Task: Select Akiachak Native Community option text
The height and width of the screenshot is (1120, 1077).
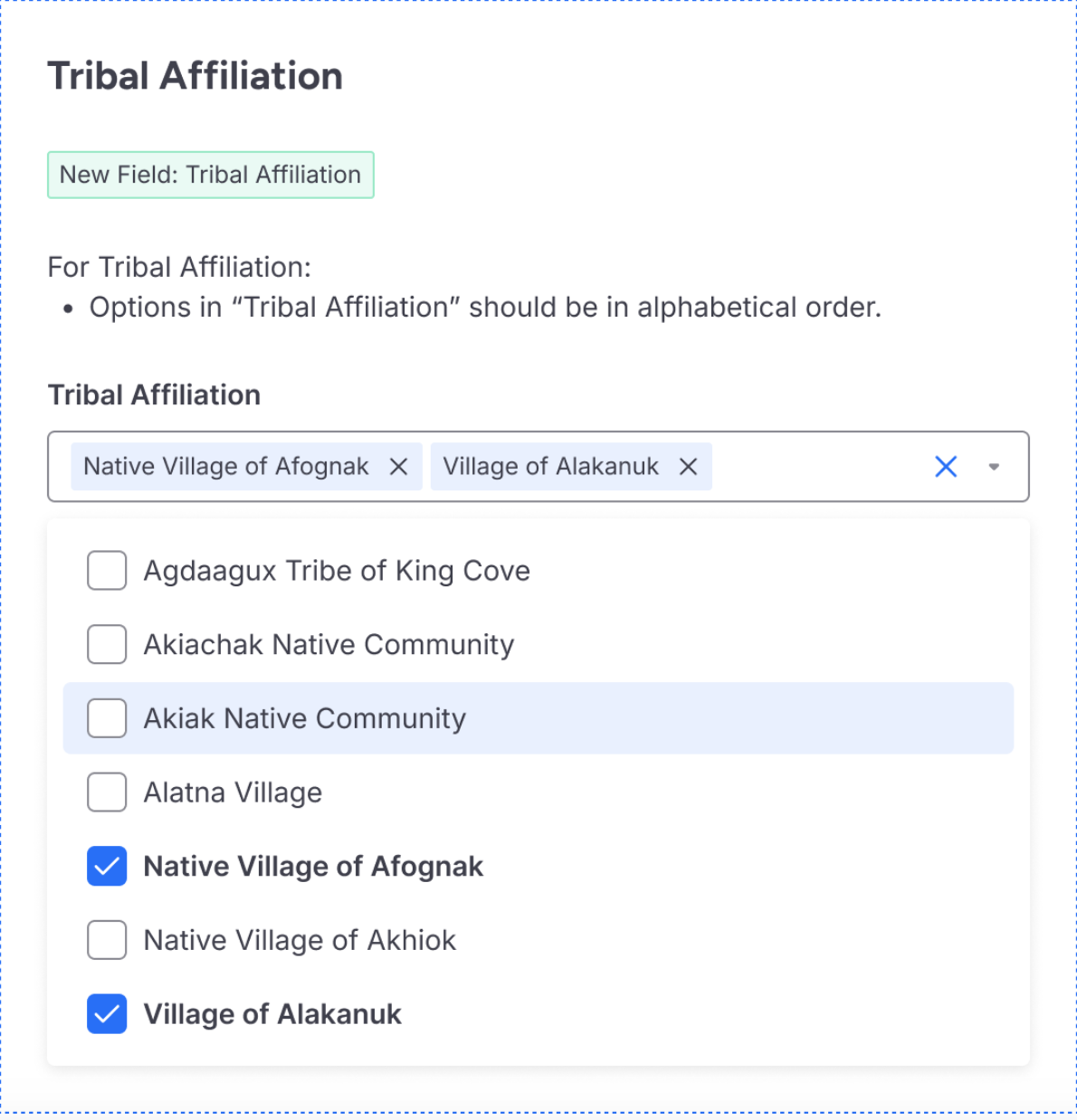Action: tap(329, 645)
